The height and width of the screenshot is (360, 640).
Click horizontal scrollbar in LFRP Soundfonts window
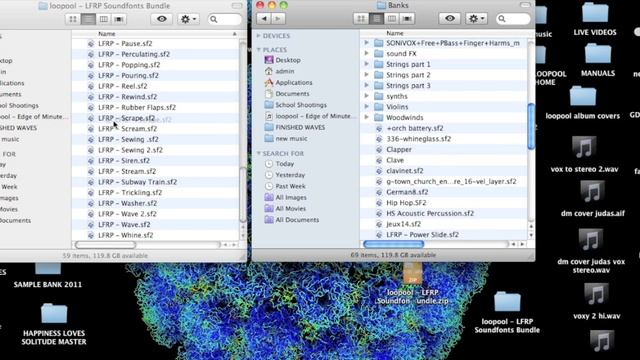click(105, 245)
